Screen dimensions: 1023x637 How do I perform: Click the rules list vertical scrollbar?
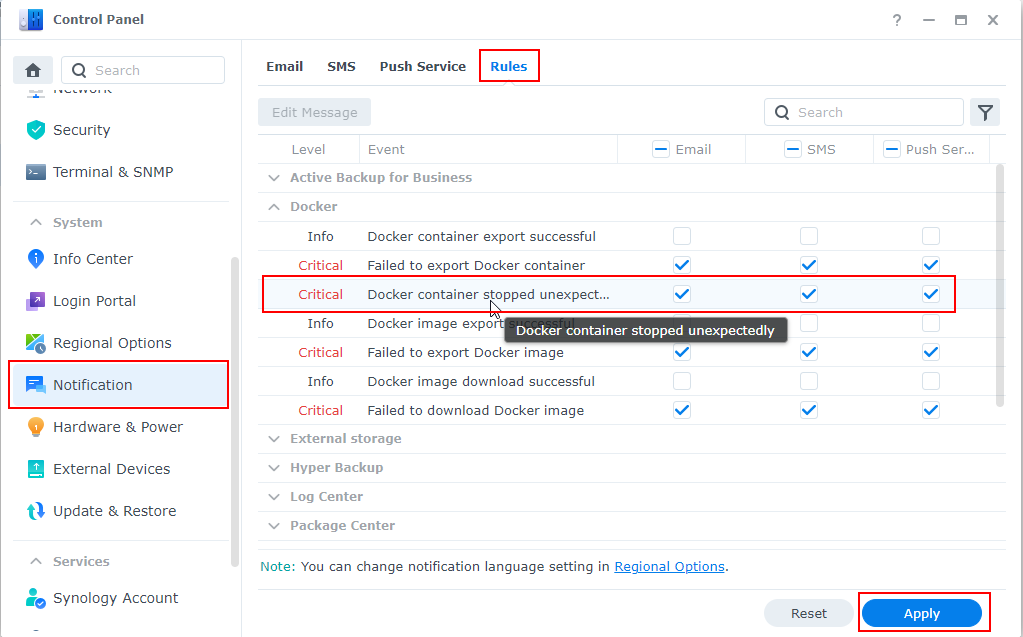pyautogui.click(x=1000, y=286)
